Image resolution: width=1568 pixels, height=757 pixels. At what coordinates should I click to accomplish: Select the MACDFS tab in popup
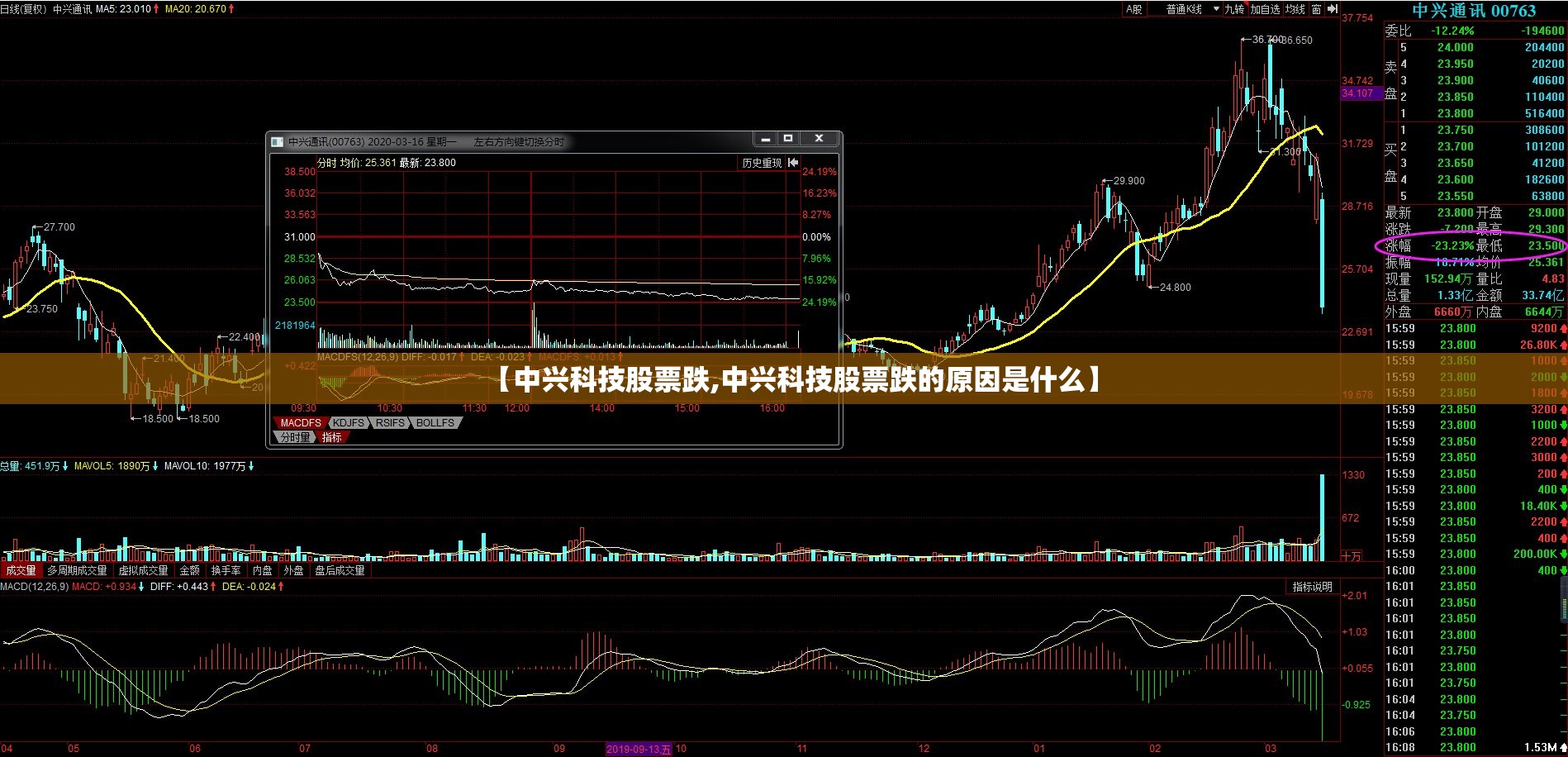point(301,422)
